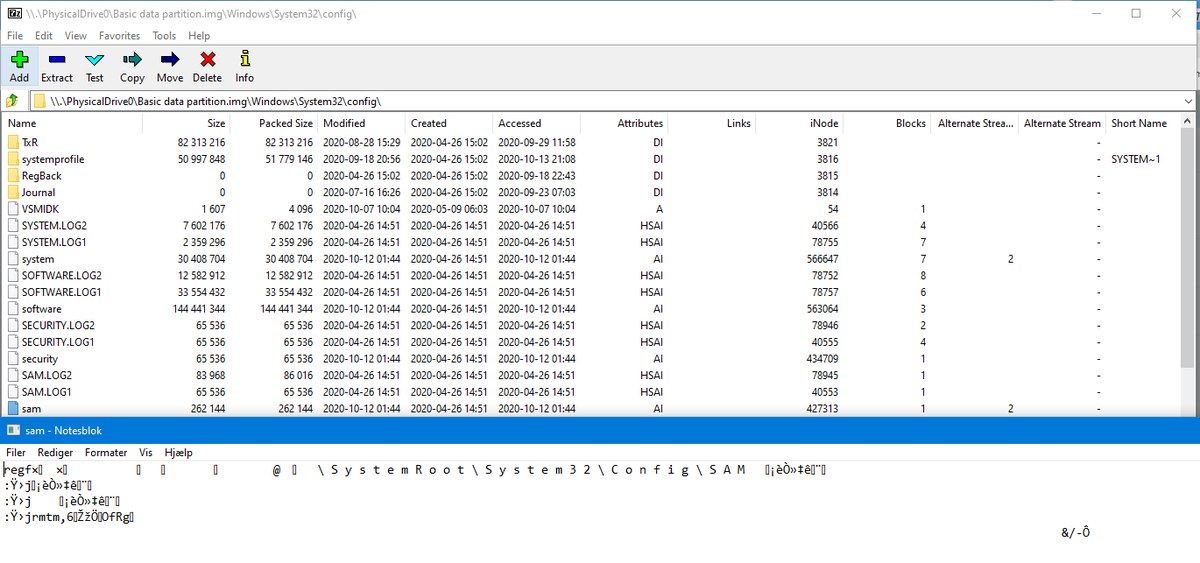Click the iNode value 566647
Viewport: 1200px width, 563px height.
click(x=822, y=259)
